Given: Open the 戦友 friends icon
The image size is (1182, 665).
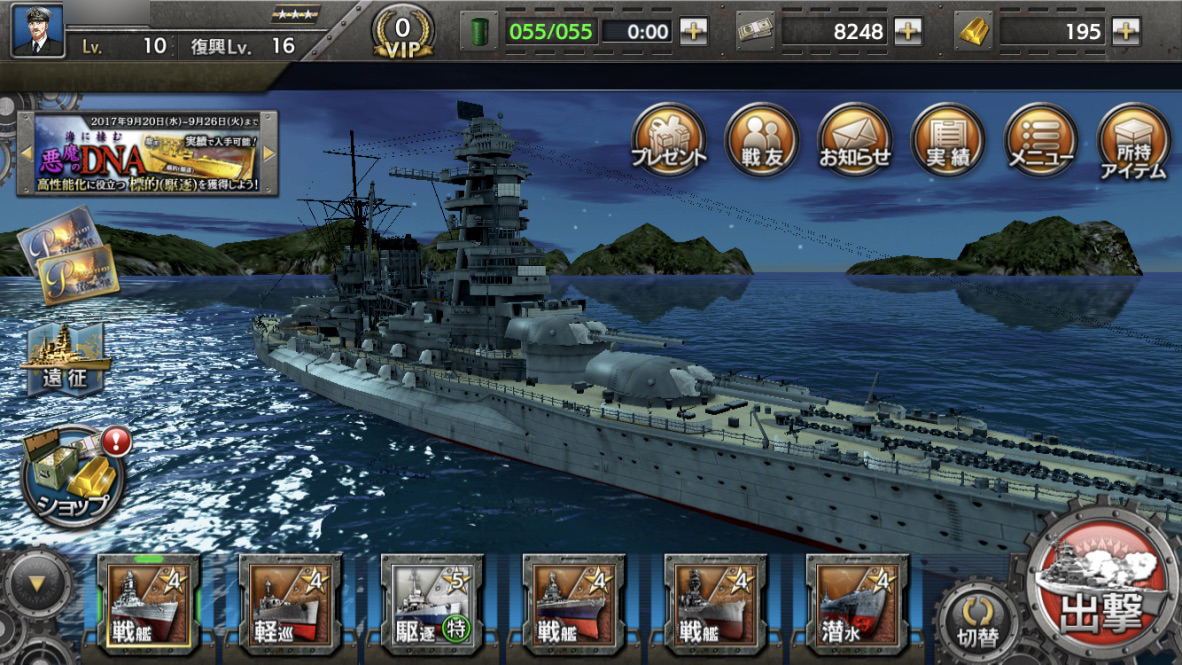Looking at the screenshot, I should [x=761, y=140].
